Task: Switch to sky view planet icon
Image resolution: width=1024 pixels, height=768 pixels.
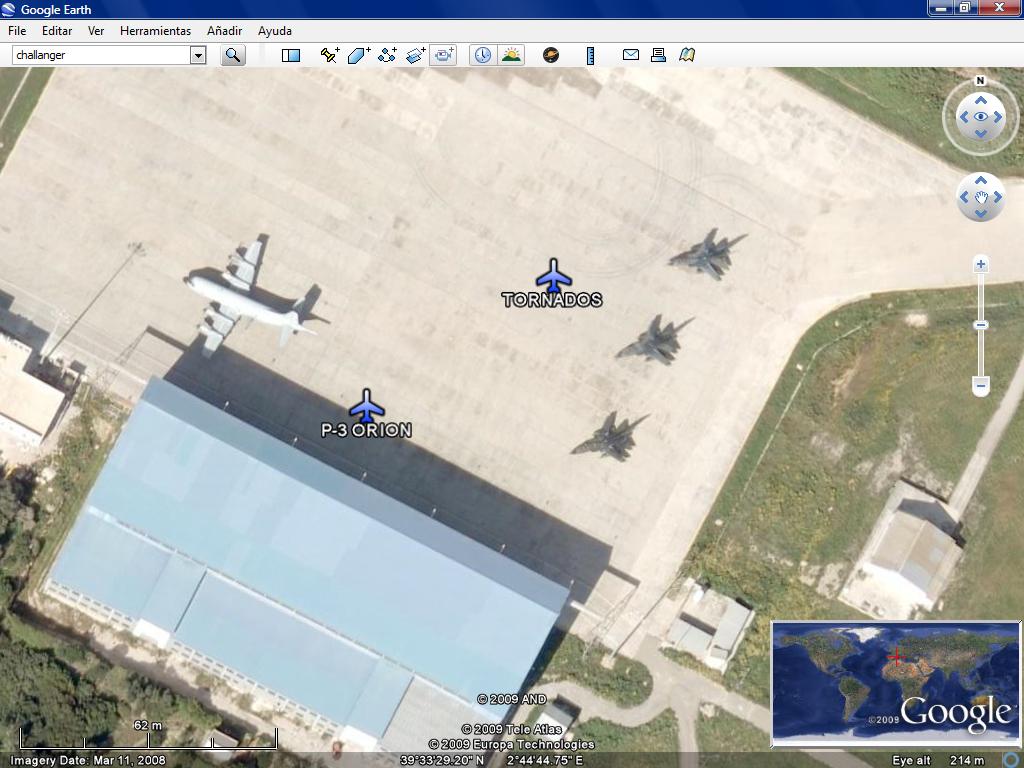Action: [551, 55]
